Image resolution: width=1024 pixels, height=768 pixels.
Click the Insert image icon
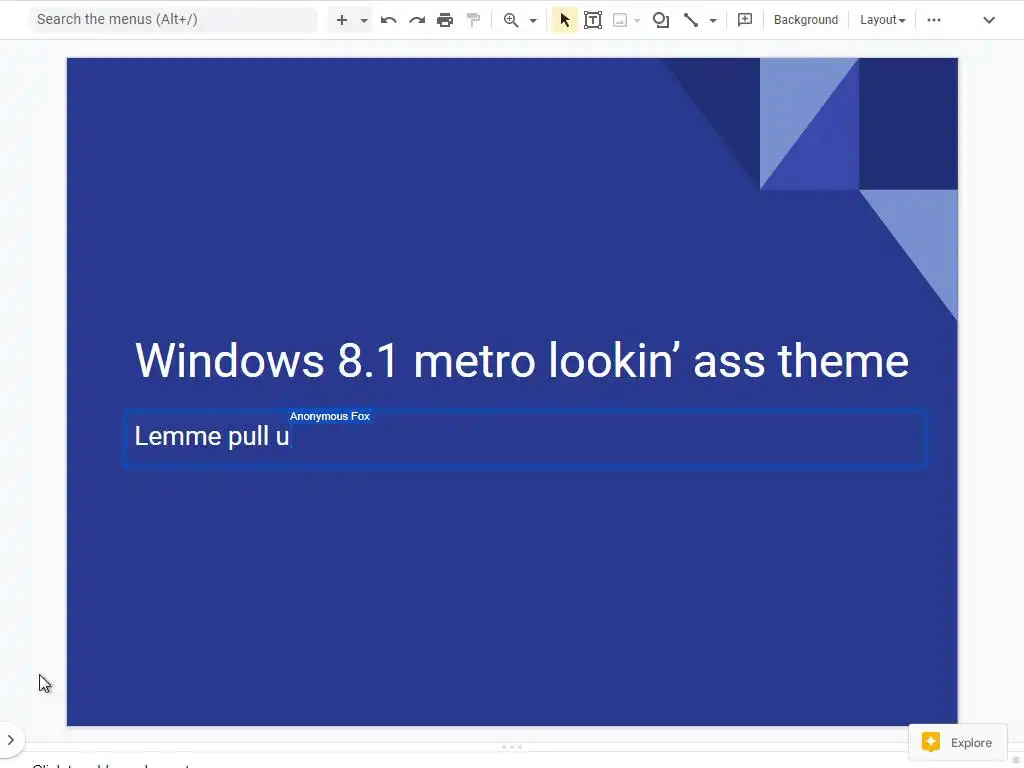pos(620,20)
